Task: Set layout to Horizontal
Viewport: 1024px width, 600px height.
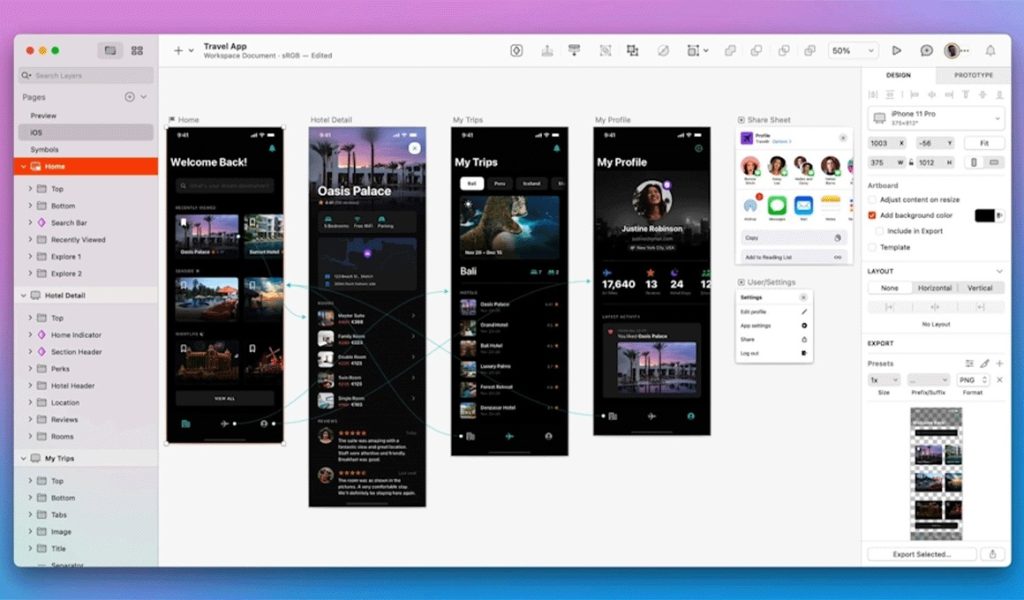Action: [x=935, y=288]
